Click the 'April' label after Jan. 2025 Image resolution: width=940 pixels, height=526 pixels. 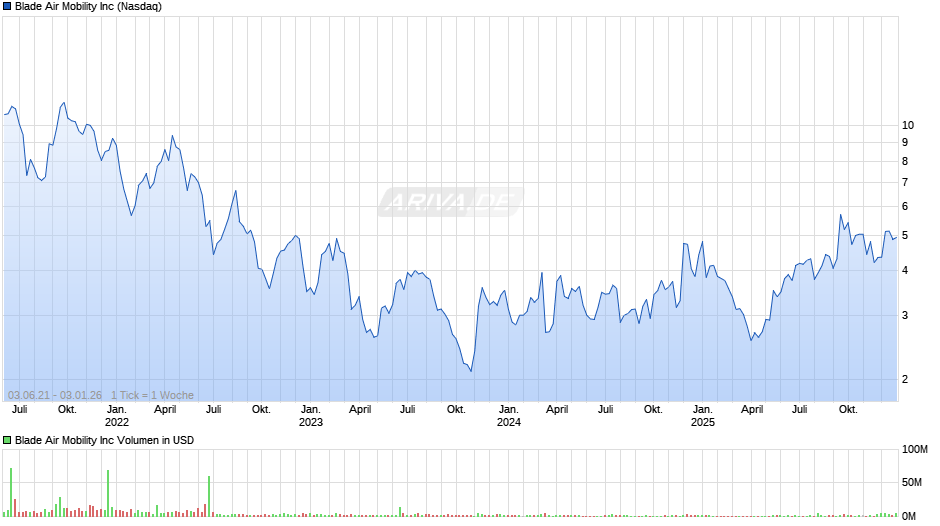click(752, 409)
